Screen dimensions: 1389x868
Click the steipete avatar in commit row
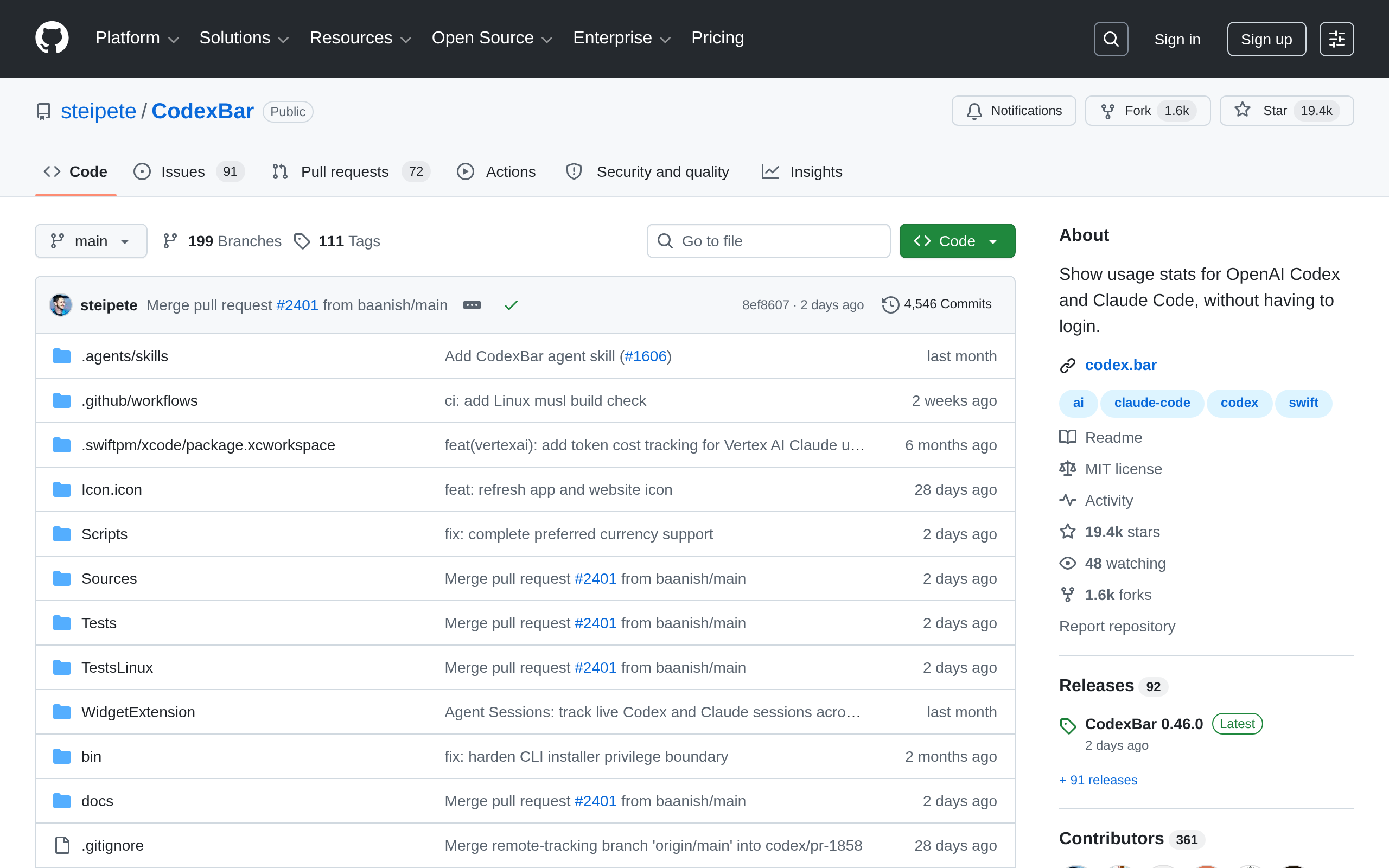pyautogui.click(x=61, y=305)
